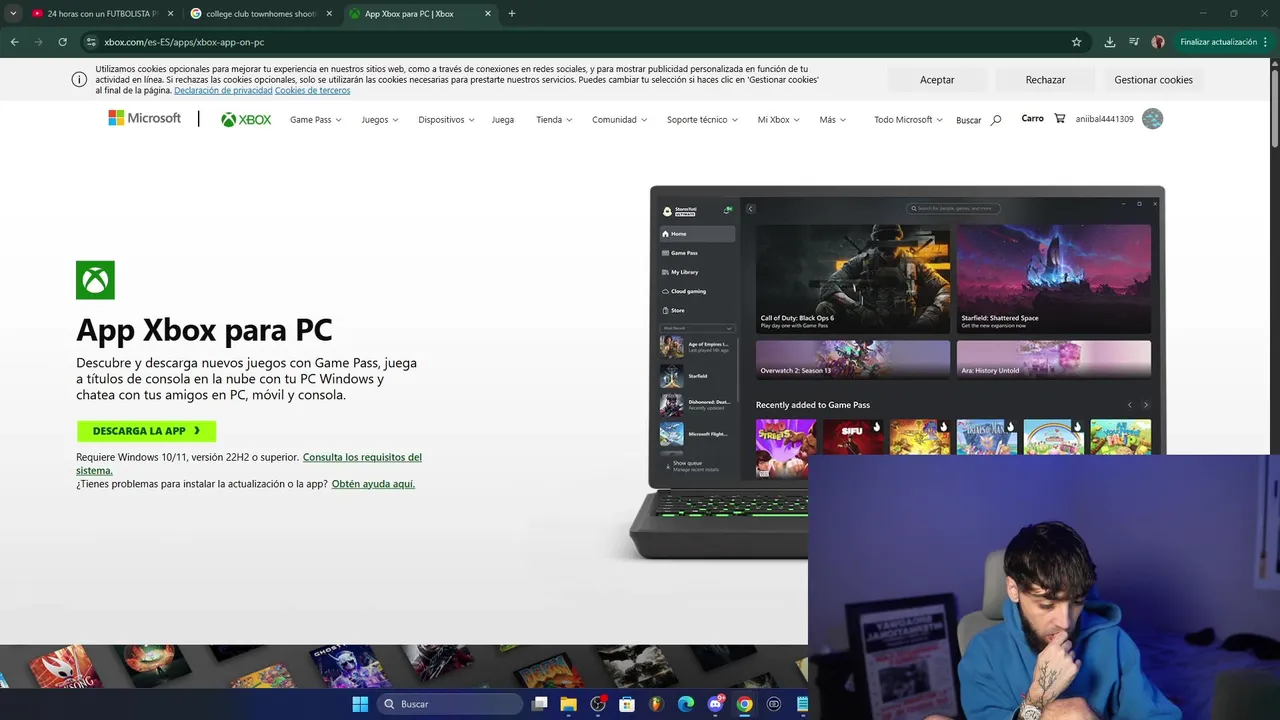Expand the Dispositivos dropdown menu
The image size is (1280, 720).
pos(447,120)
